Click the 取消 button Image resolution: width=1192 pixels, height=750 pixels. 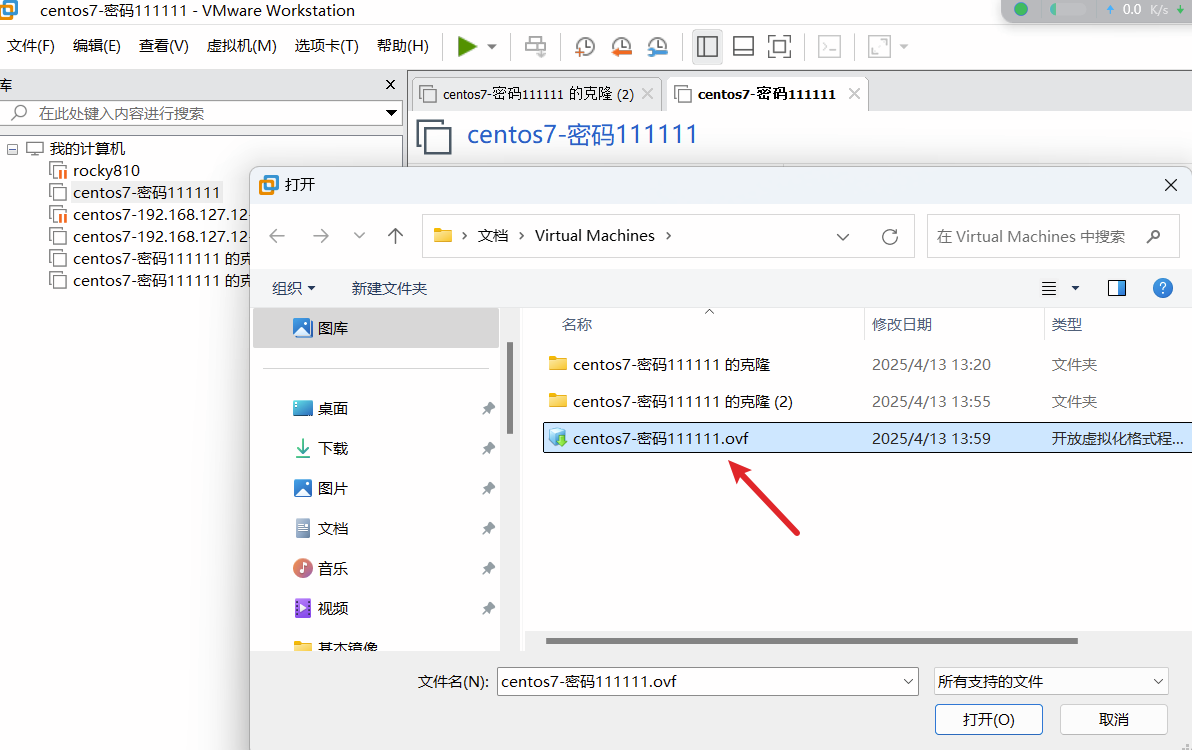1114,720
